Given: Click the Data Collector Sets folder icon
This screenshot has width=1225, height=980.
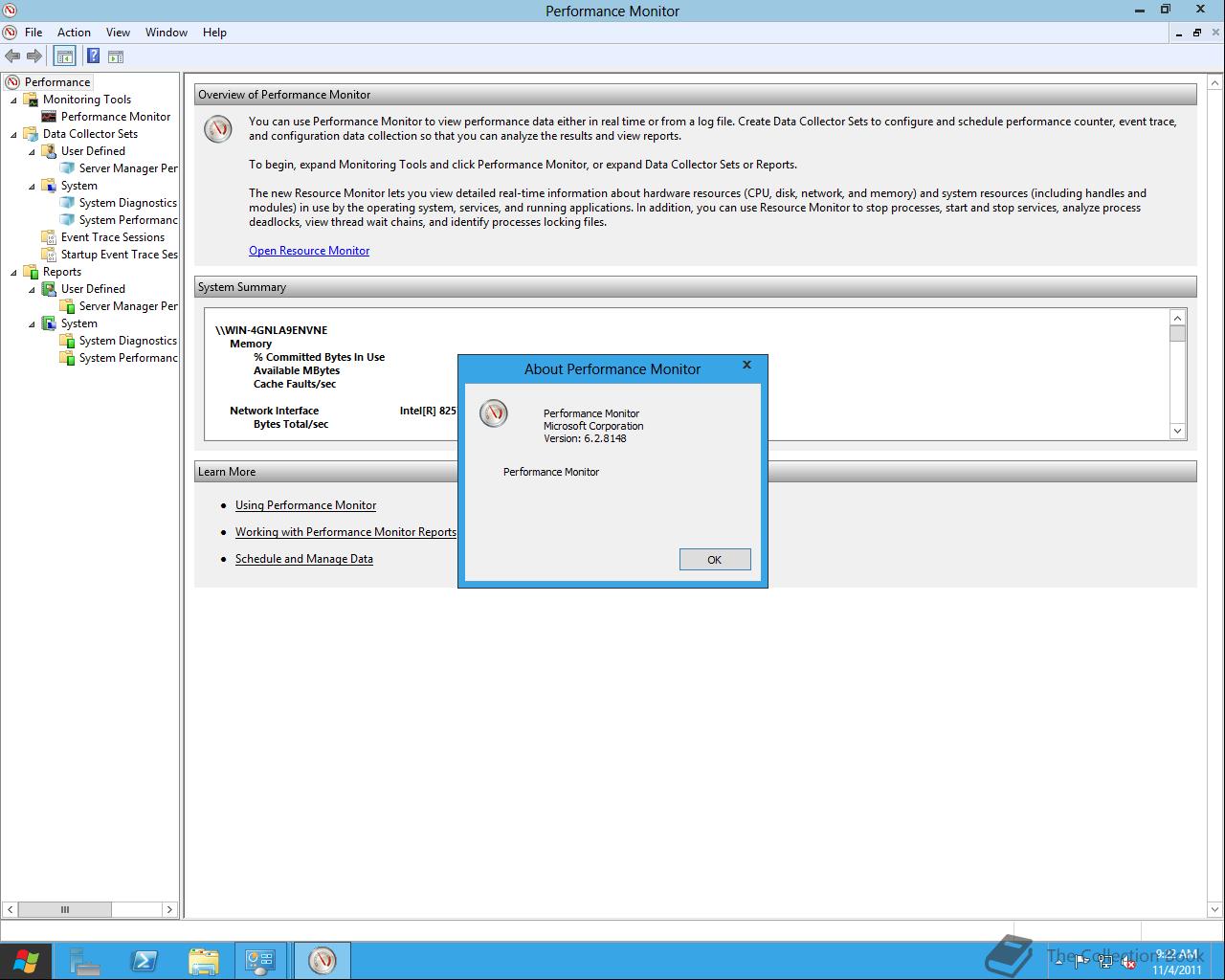Looking at the screenshot, I should tap(31, 134).
